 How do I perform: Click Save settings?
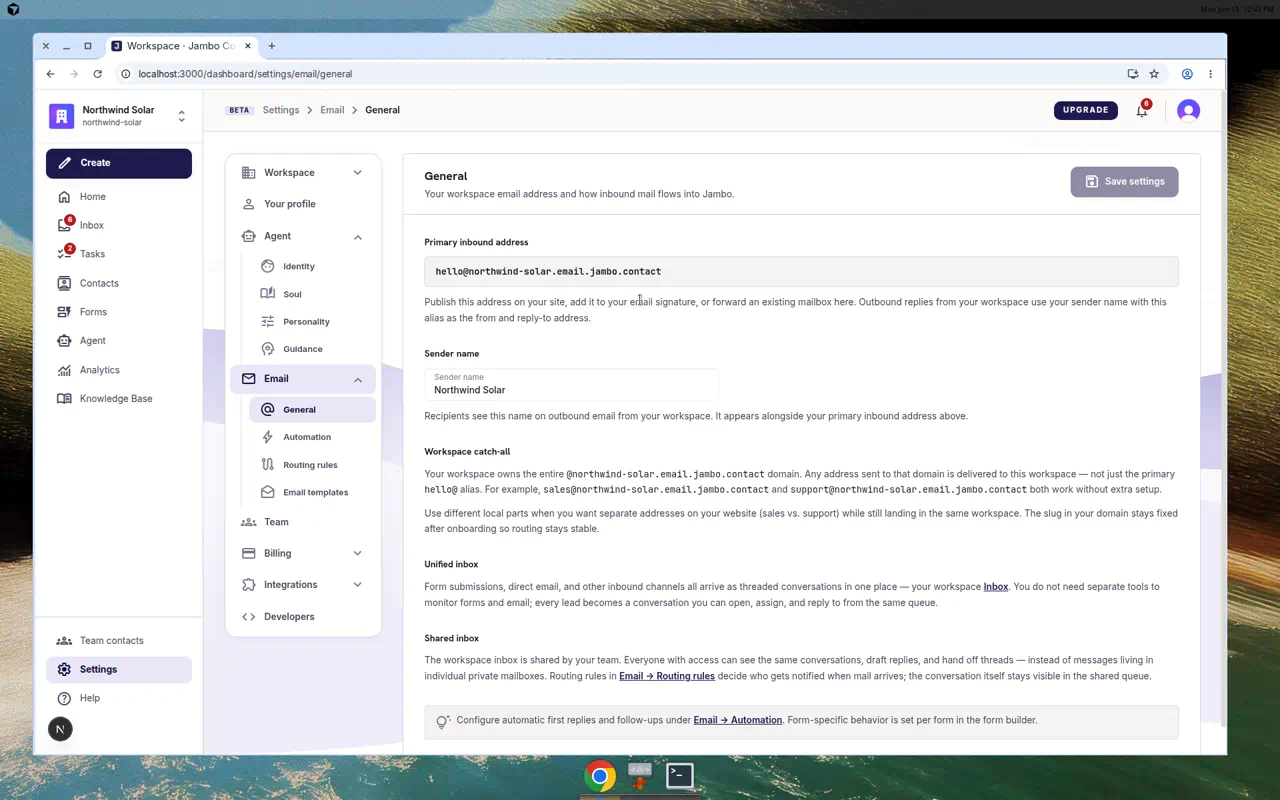coord(1124,182)
